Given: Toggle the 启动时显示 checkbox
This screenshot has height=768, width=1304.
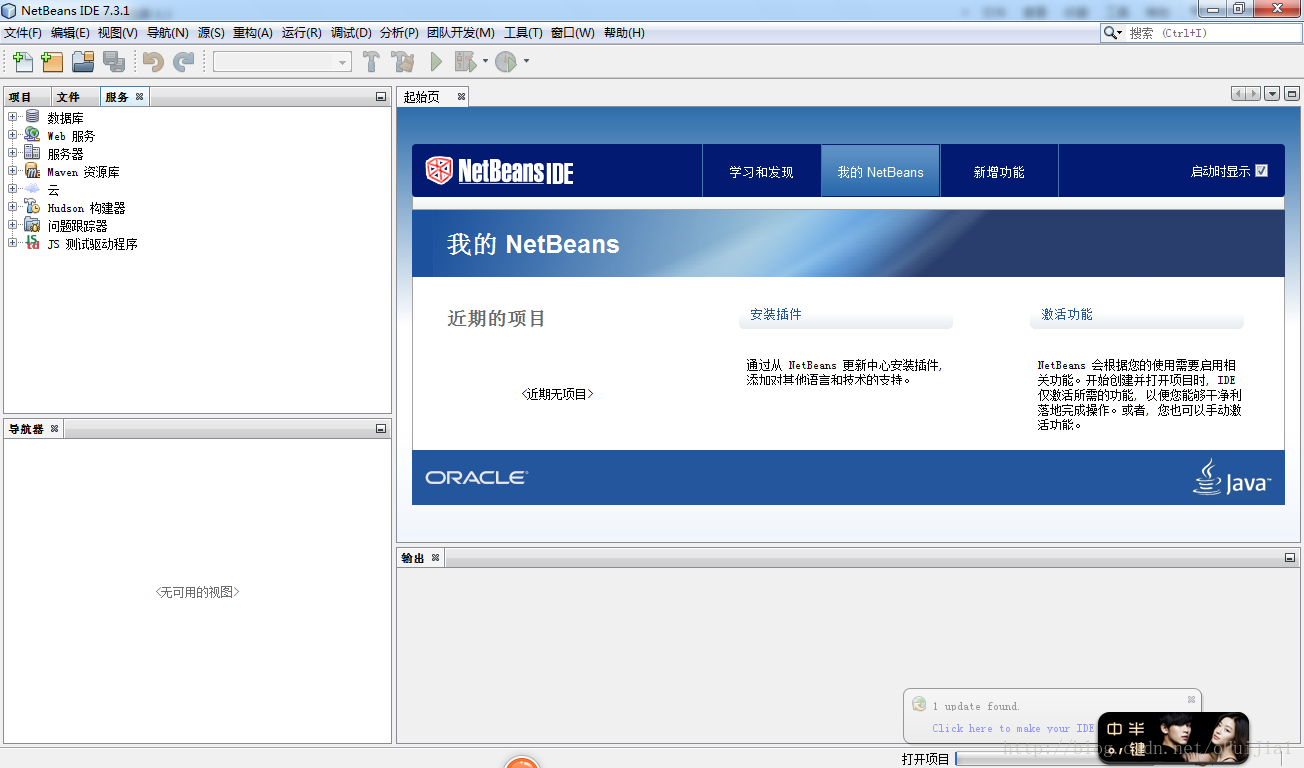Looking at the screenshot, I should point(1261,171).
